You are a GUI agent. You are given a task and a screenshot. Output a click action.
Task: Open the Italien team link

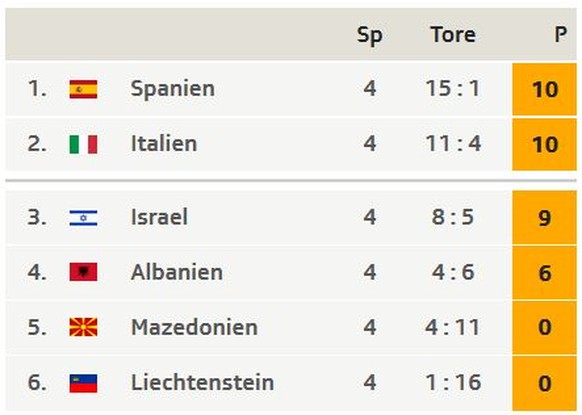pos(164,144)
